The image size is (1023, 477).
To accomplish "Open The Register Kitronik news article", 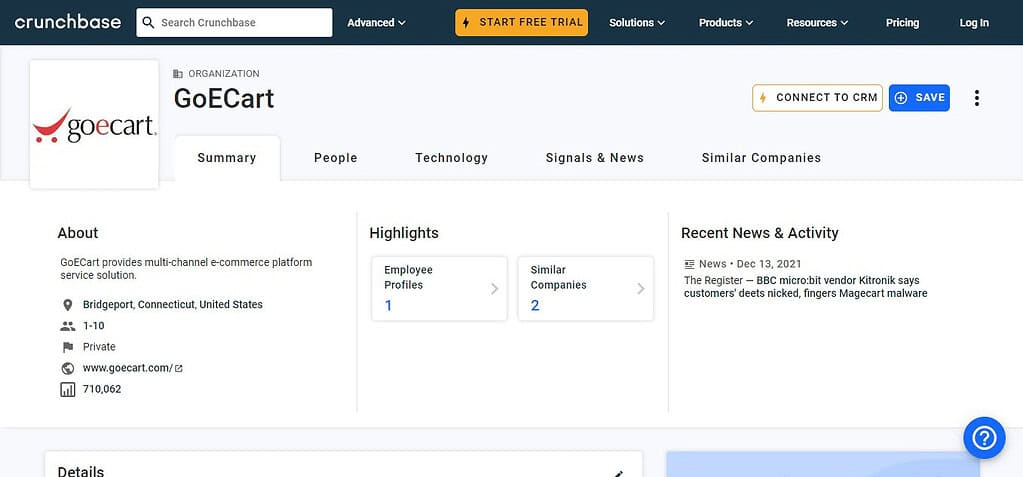I will point(806,287).
